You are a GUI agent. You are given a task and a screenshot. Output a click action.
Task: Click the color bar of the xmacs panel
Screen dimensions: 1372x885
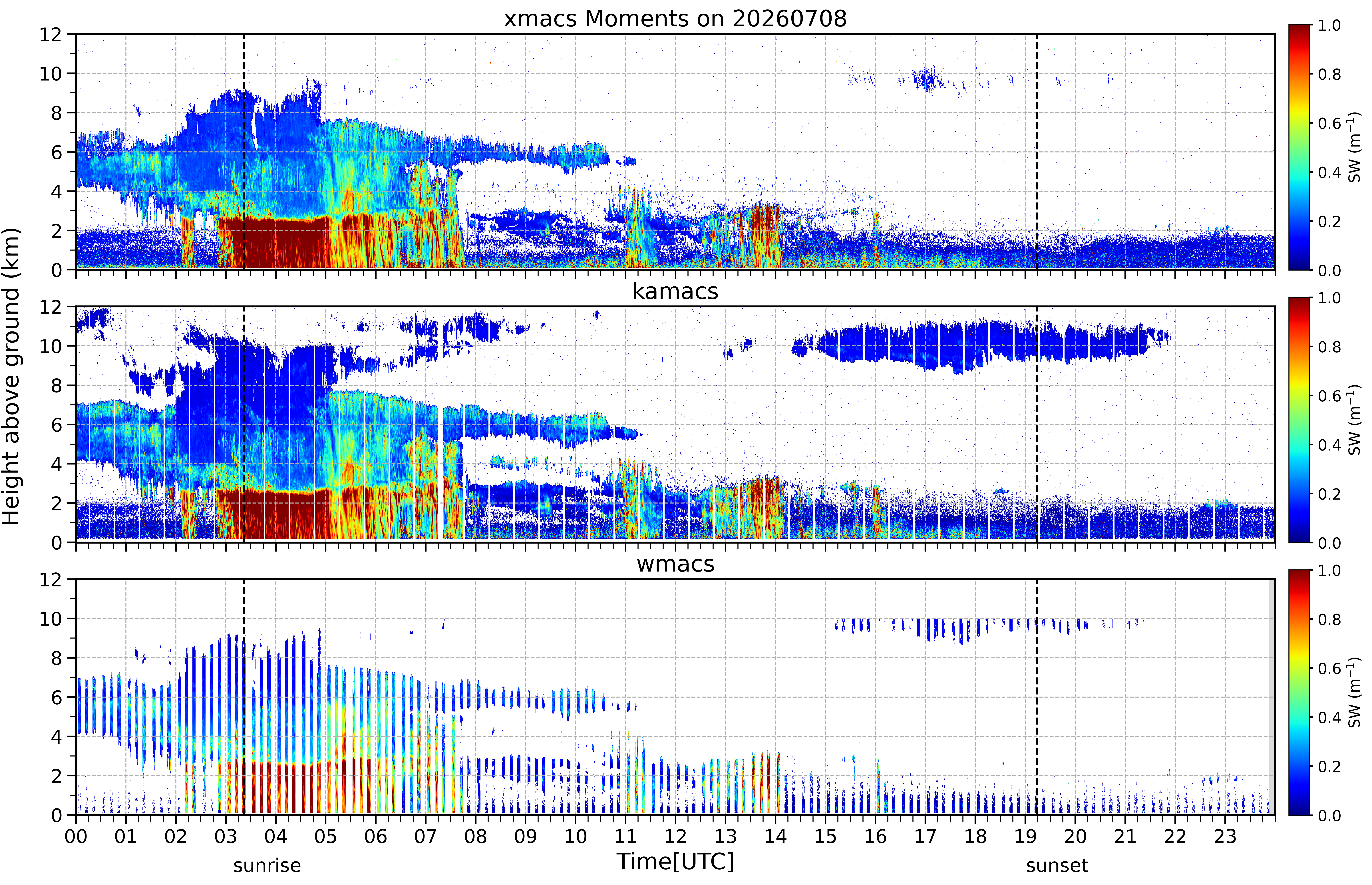[x=1299, y=147]
